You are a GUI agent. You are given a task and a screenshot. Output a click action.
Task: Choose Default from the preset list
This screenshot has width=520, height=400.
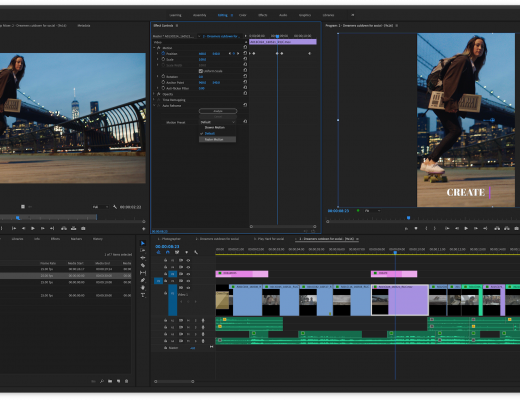point(210,133)
